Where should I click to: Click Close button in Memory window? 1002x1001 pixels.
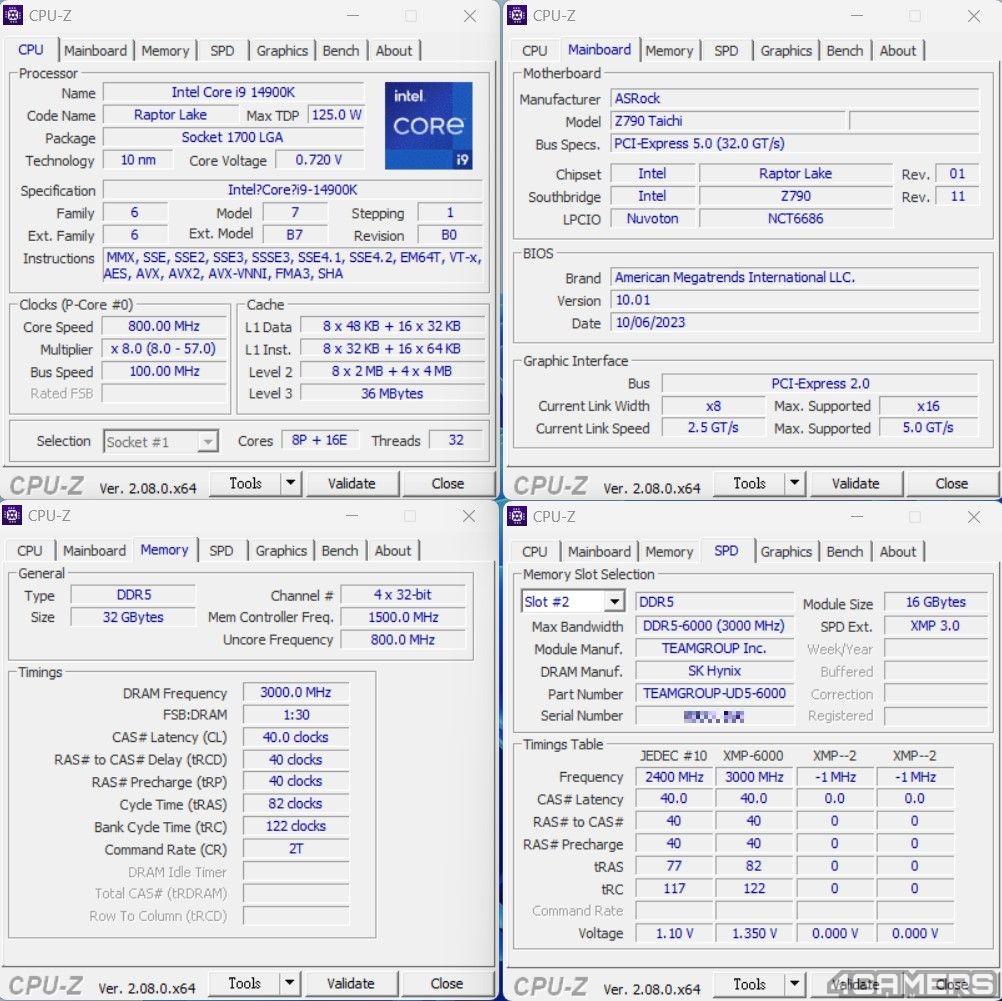point(447,983)
